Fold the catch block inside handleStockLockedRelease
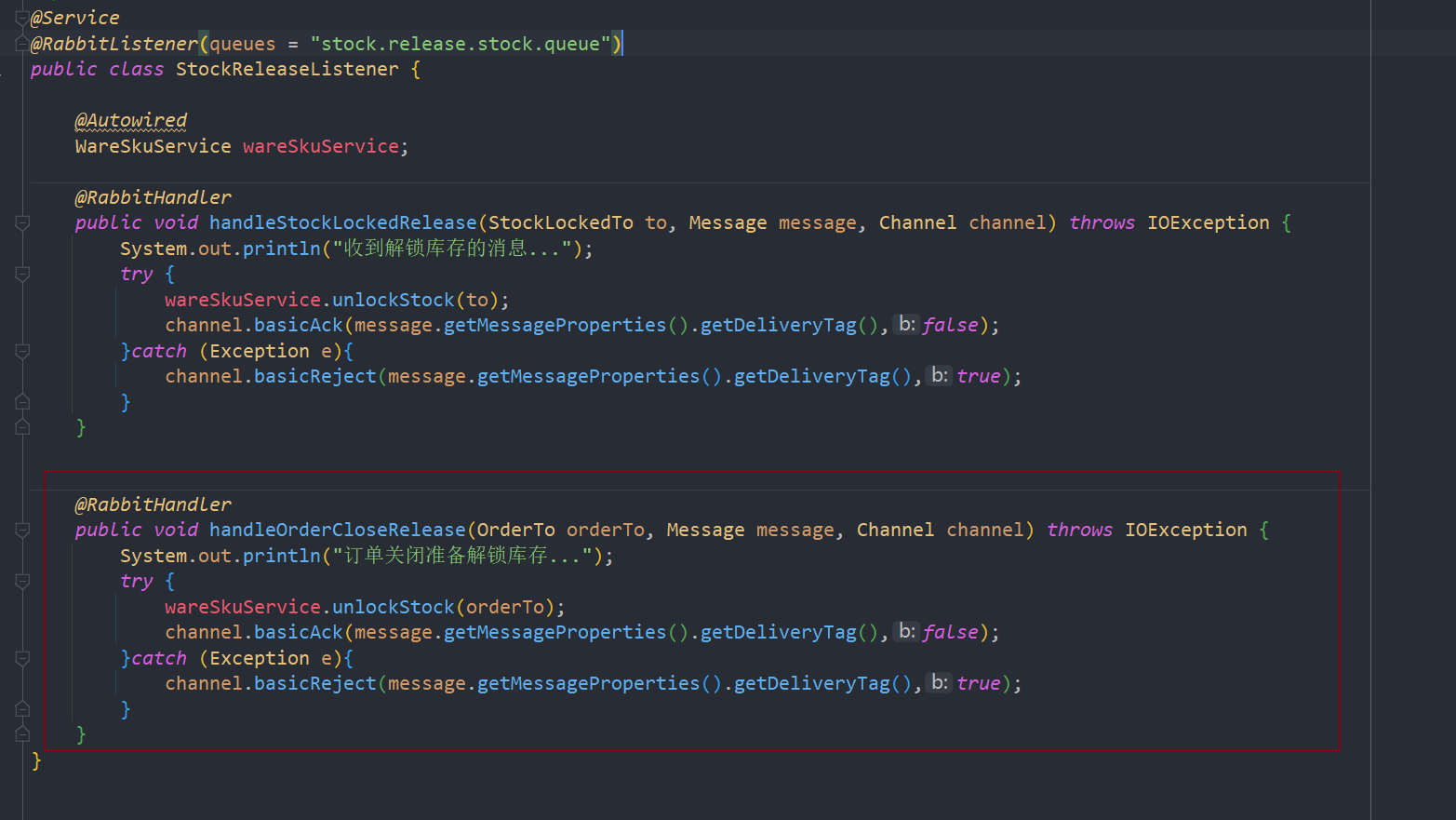Screen dimensions: 1456x820 point(22,351)
